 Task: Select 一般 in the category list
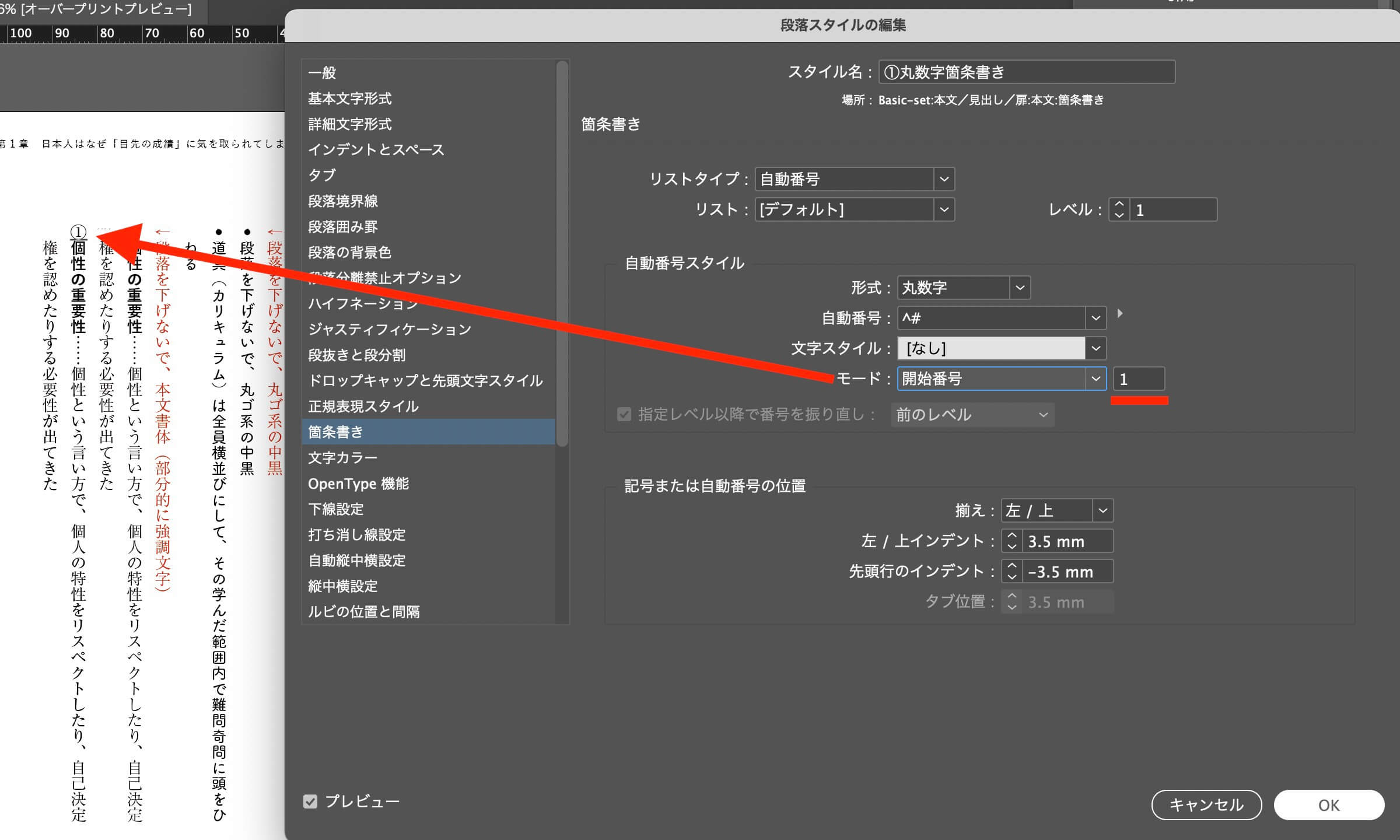[322, 73]
